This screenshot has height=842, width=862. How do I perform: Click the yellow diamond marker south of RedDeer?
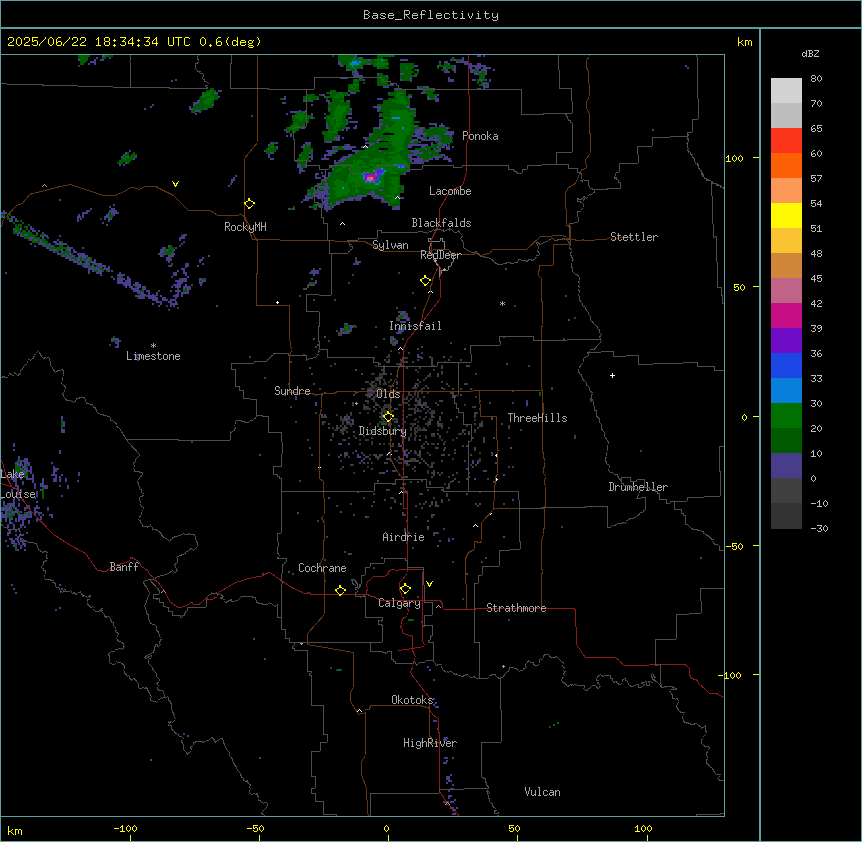(426, 281)
